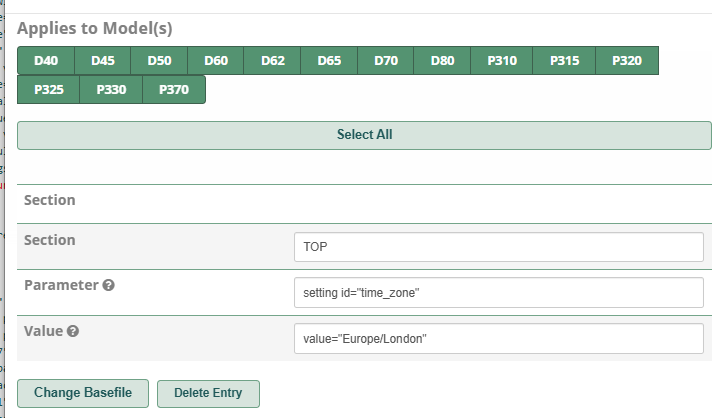Toggle the D40 model button
This screenshot has height=418, width=712.
(46, 60)
